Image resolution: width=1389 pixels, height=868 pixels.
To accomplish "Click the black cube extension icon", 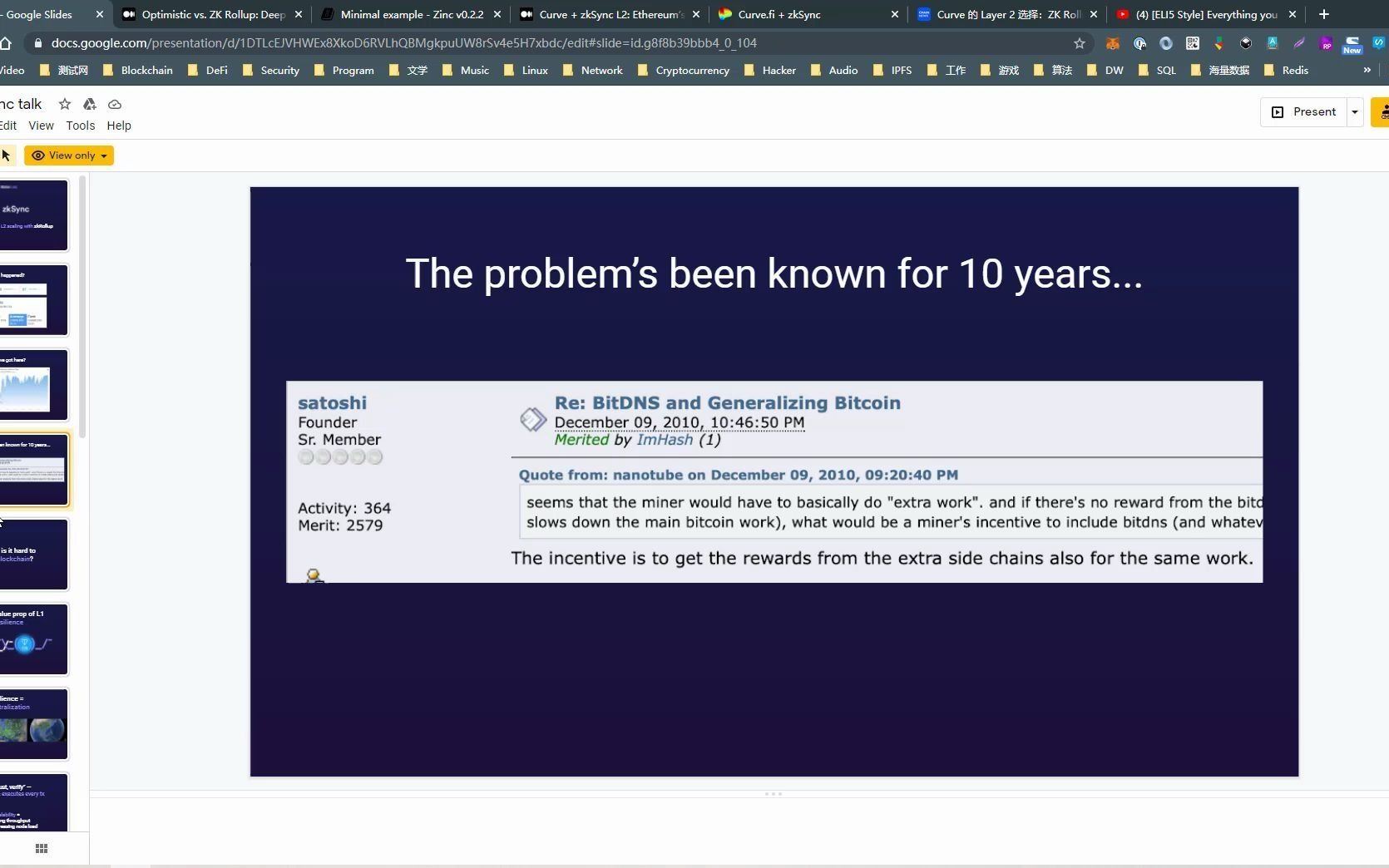I will point(1246,43).
